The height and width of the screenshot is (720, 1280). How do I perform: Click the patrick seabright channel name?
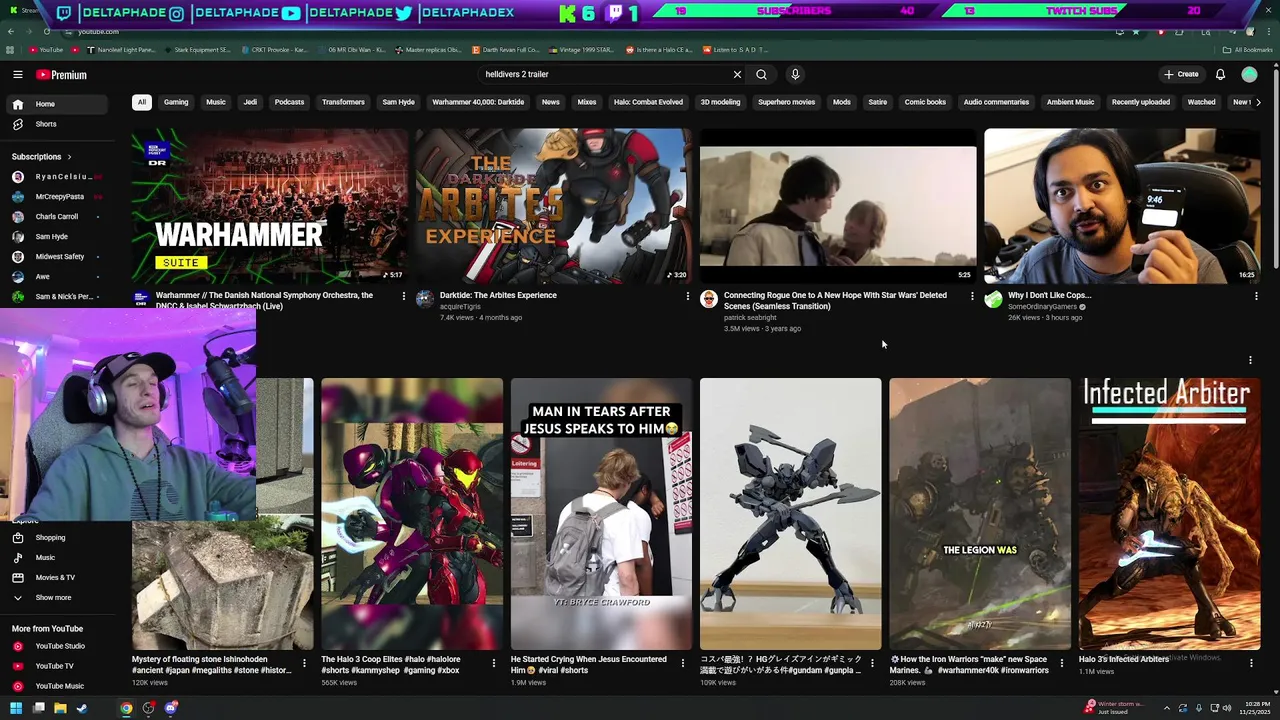pos(750,318)
